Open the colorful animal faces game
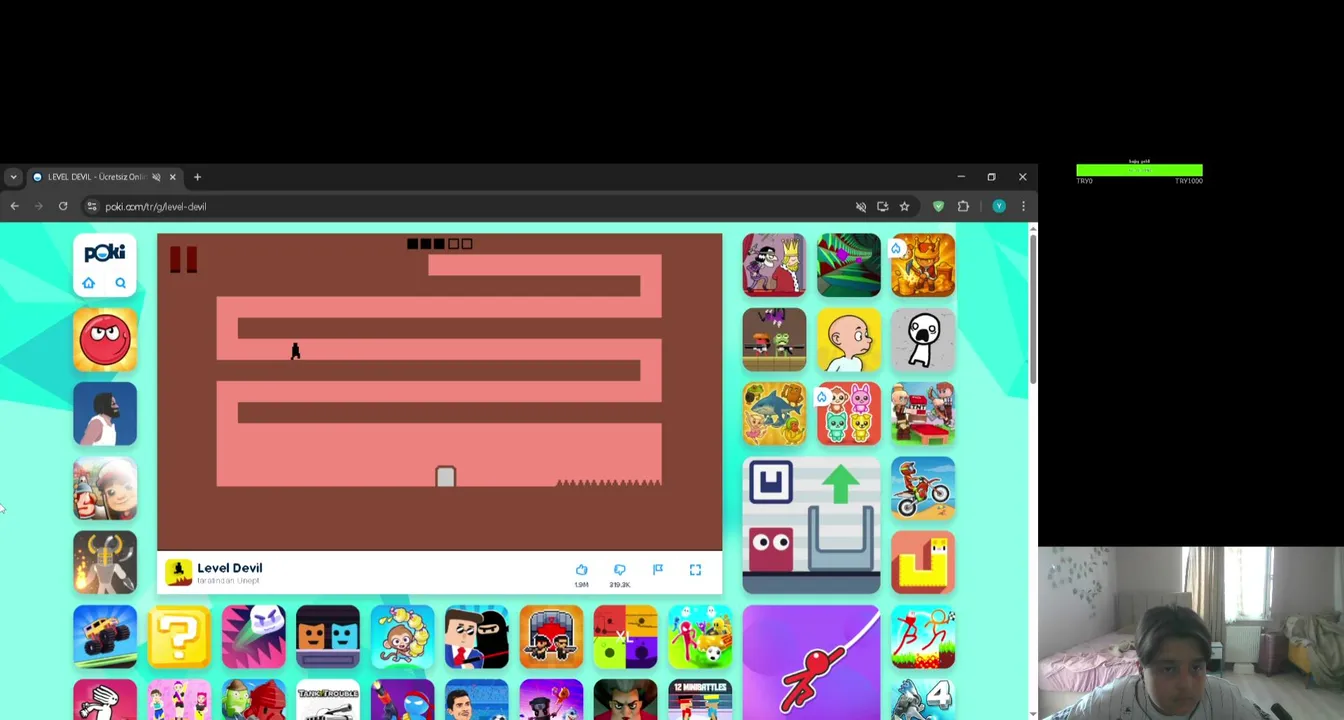 [x=849, y=413]
